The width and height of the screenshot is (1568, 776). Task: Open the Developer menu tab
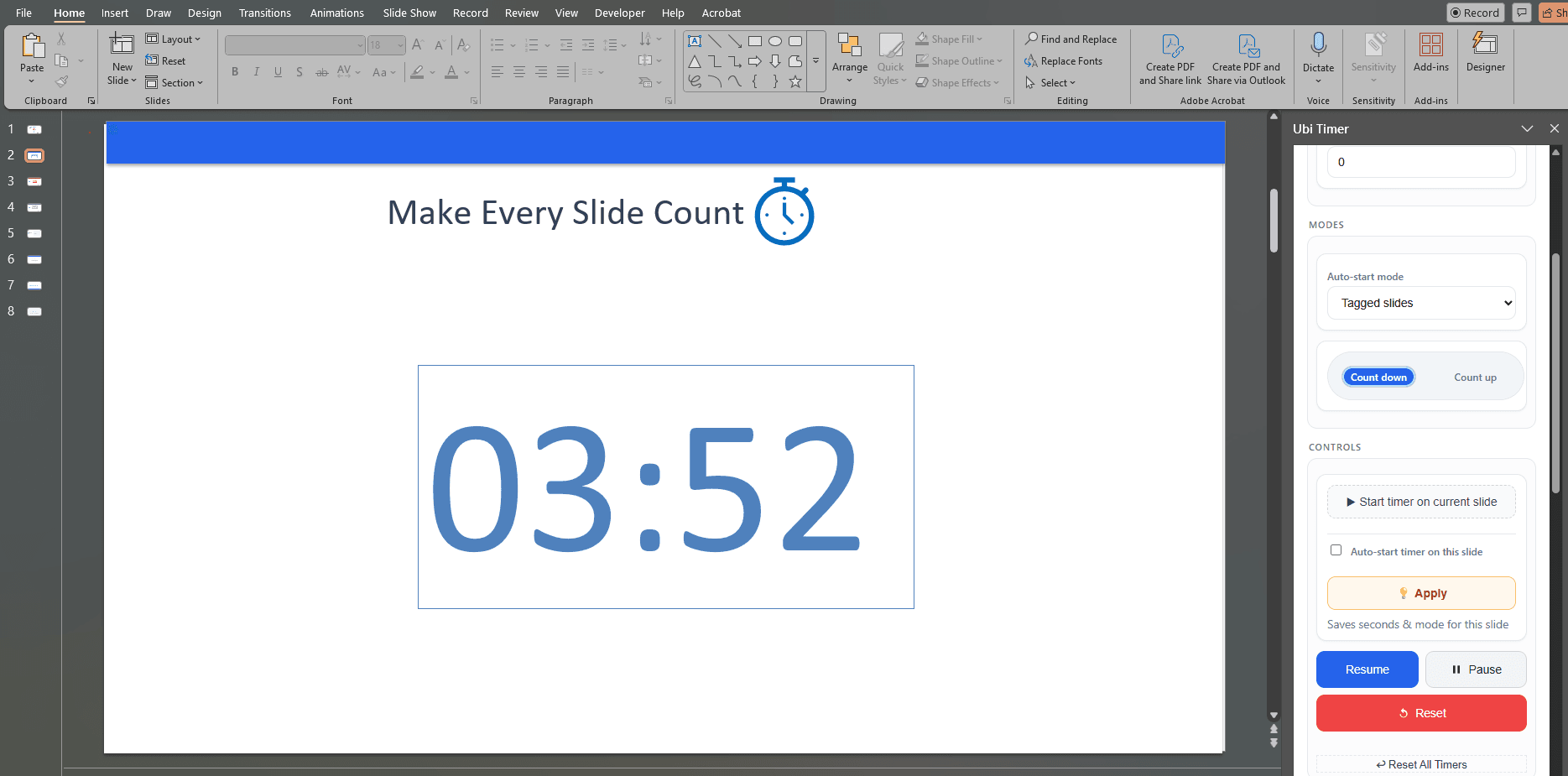click(619, 13)
